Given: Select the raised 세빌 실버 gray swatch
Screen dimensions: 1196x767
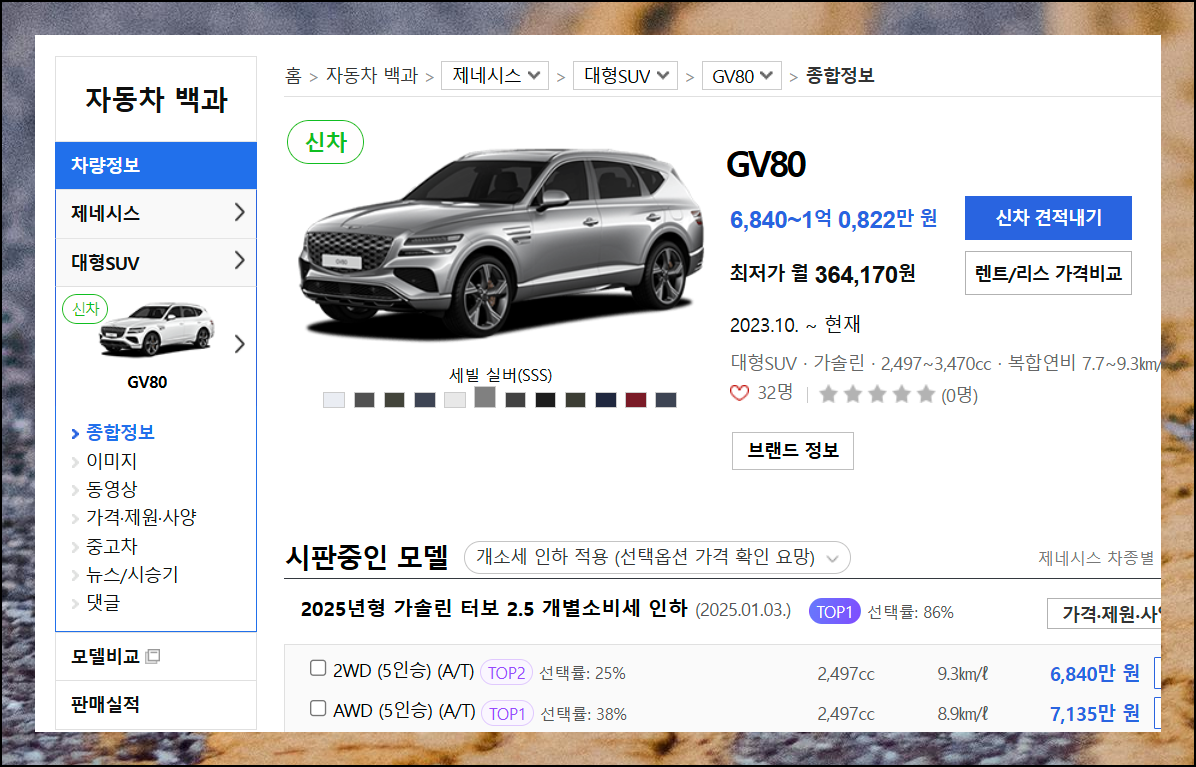Looking at the screenshot, I should coord(485,397).
